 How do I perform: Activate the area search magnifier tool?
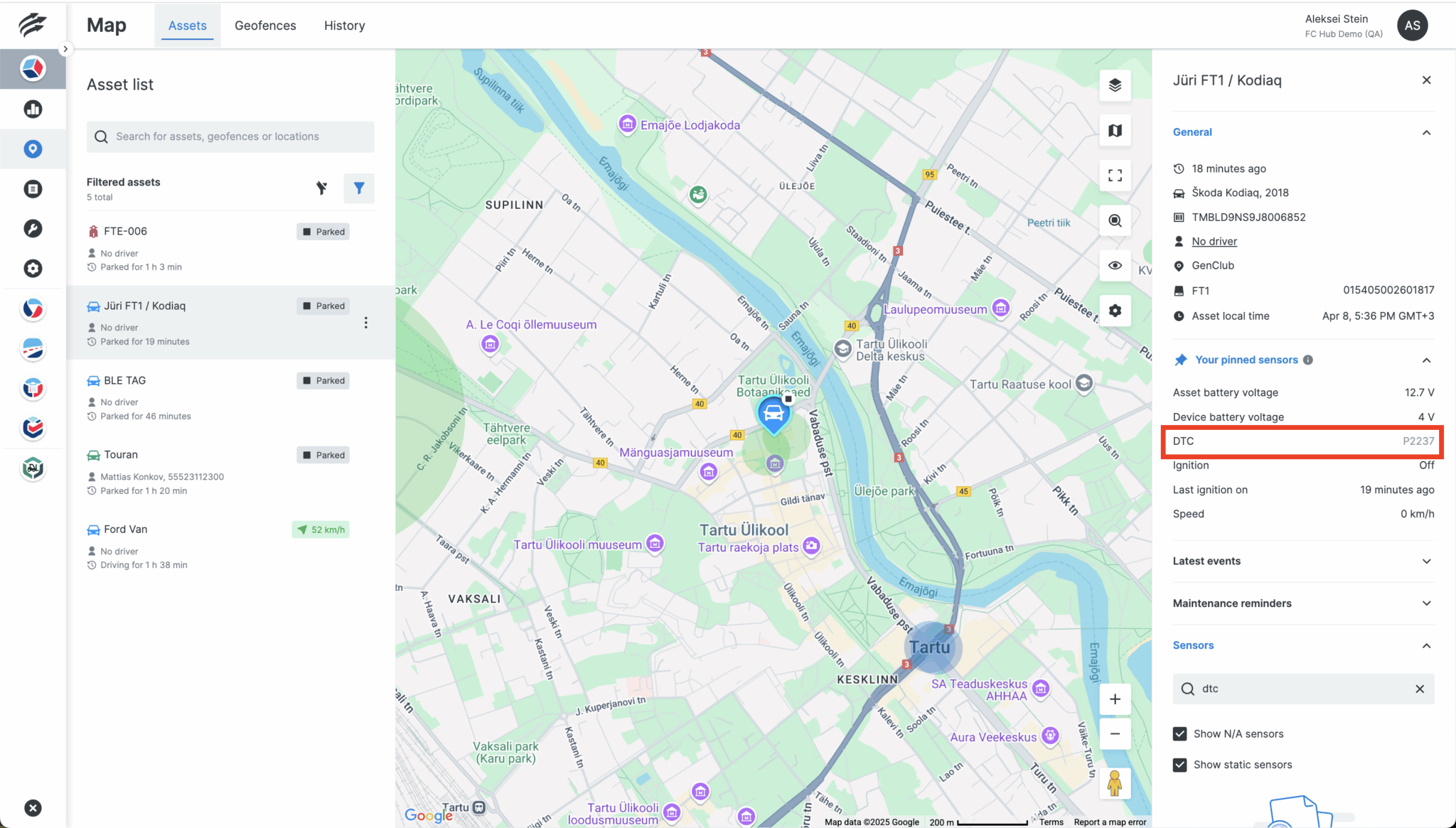point(1115,221)
